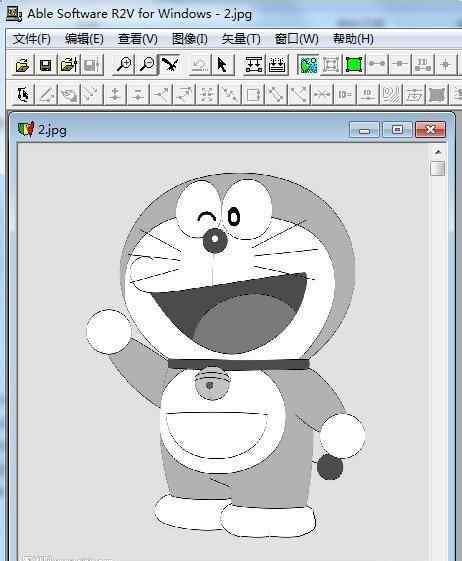Image resolution: width=462 pixels, height=561 pixels.
Task: Click the undo arrow icon
Action: click(199, 65)
